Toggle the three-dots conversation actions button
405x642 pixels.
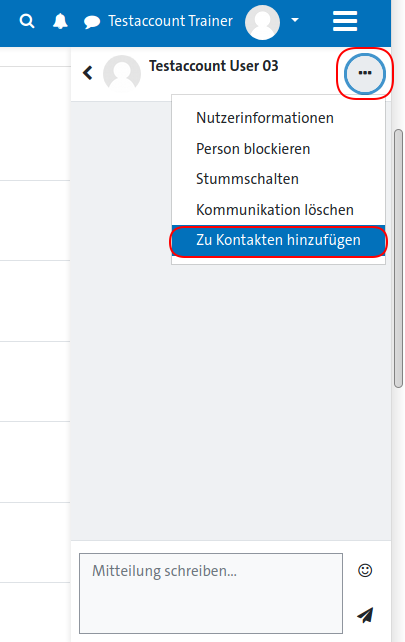(364, 73)
